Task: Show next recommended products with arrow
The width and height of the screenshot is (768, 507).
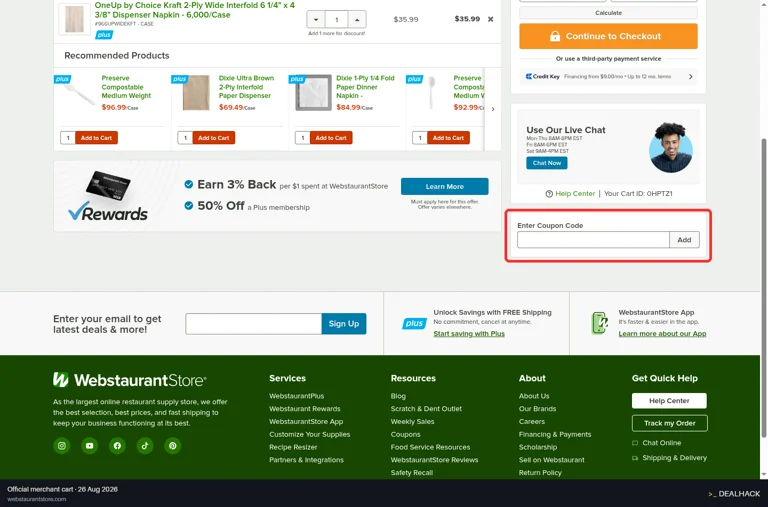Action: pyautogui.click(x=493, y=109)
